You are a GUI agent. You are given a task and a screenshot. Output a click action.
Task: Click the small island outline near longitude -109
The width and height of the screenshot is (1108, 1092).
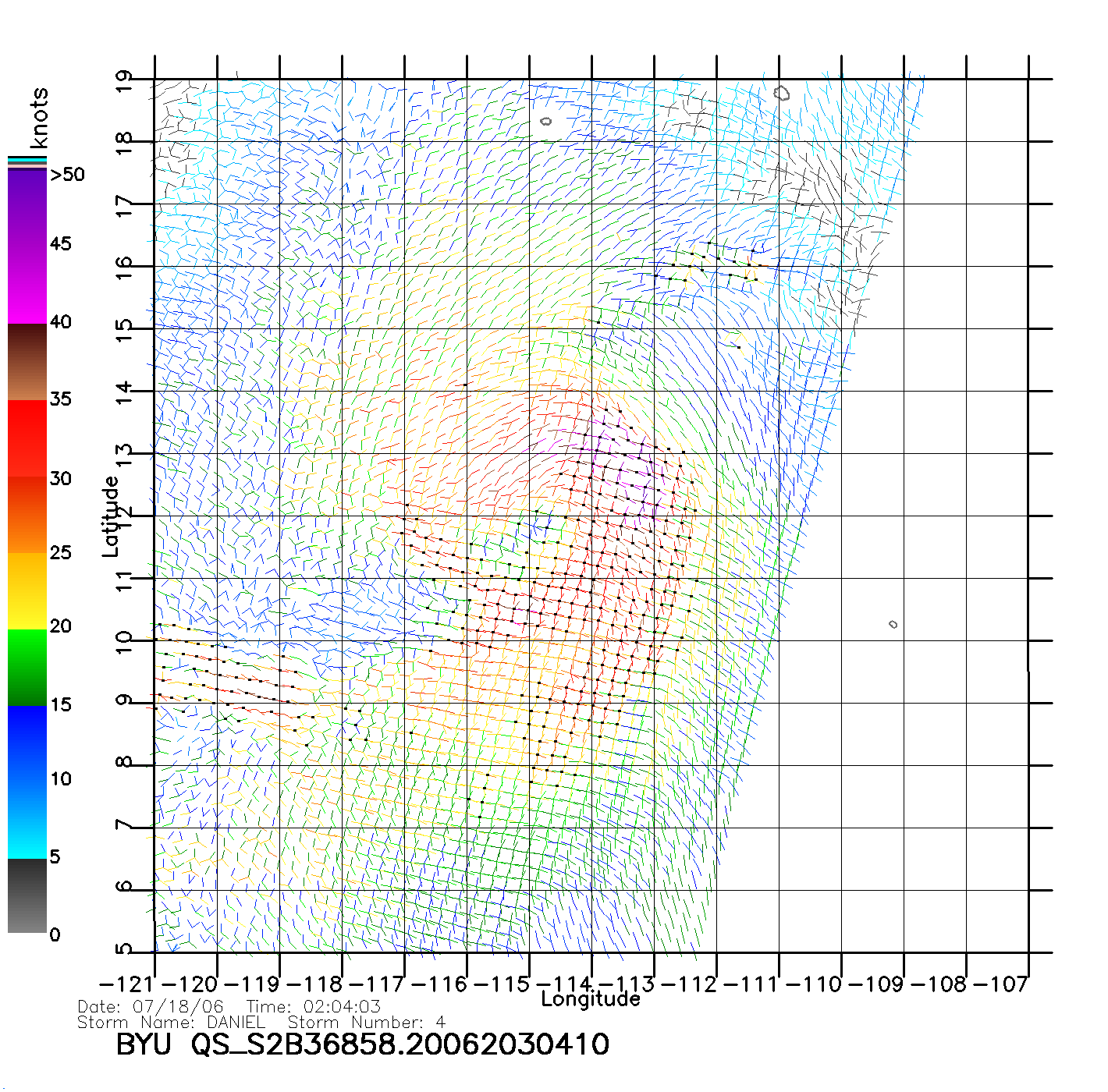pyautogui.click(x=893, y=624)
